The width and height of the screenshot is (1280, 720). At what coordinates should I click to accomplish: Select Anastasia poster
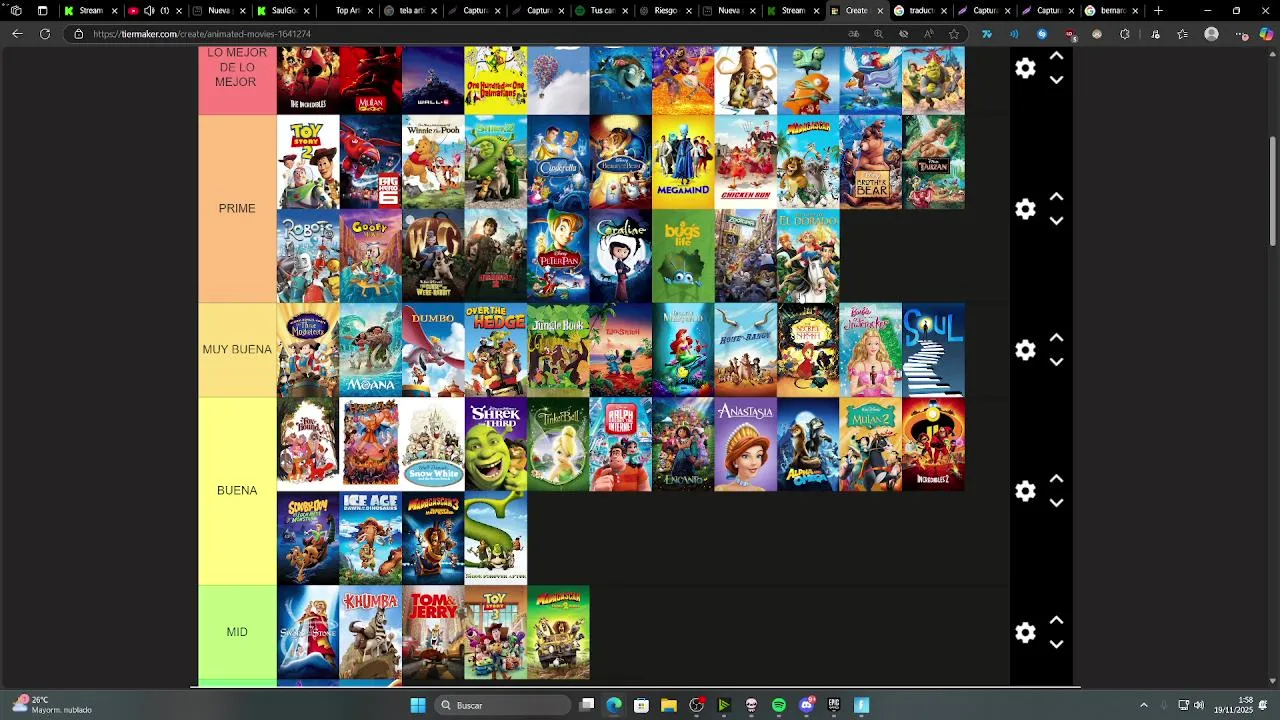(745, 444)
